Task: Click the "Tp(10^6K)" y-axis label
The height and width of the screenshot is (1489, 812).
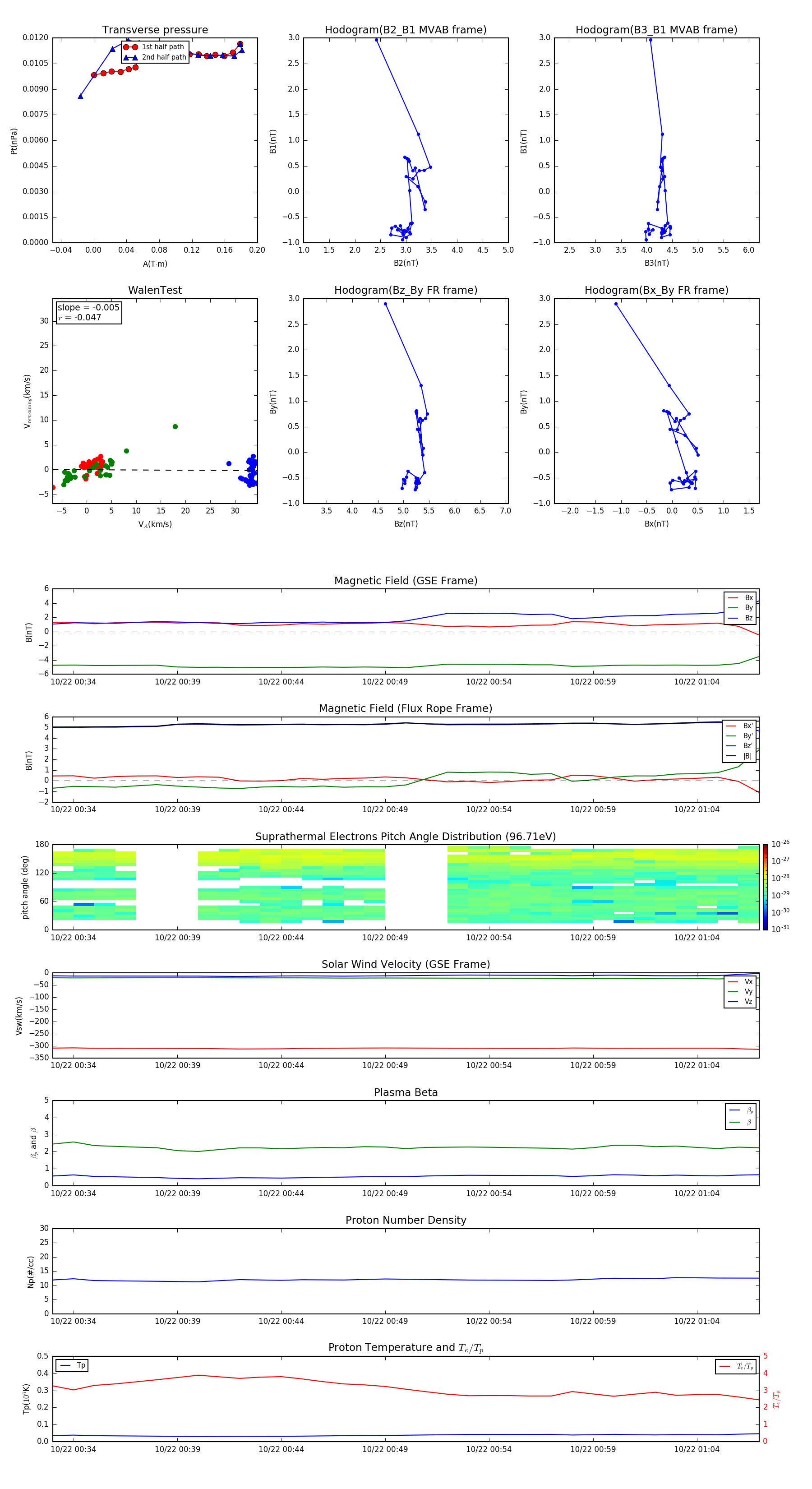Action: coord(27,1399)
